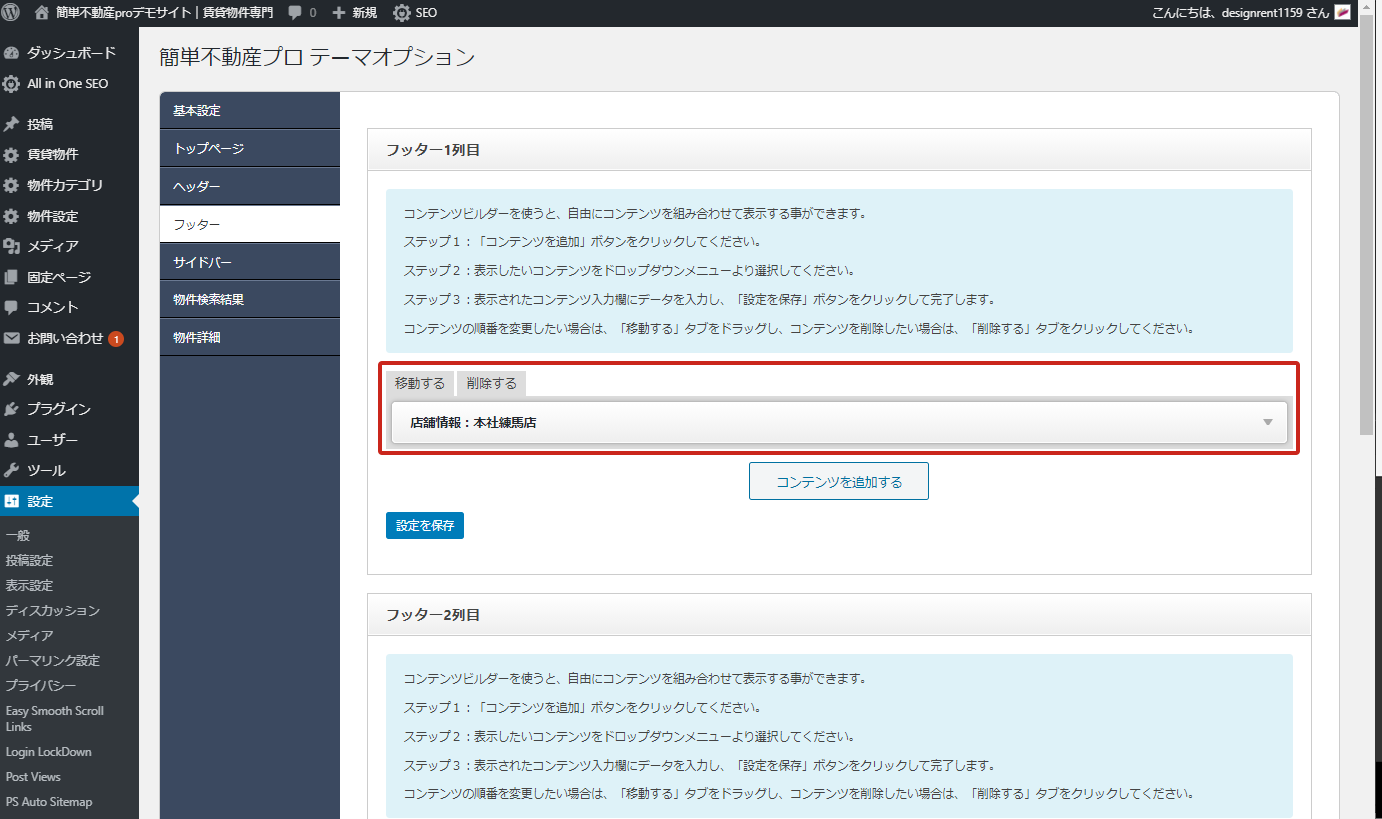This screenshot has width=1382, height=819.
Task: Open the サイドバー options tab
Action: tap(250, 262)
